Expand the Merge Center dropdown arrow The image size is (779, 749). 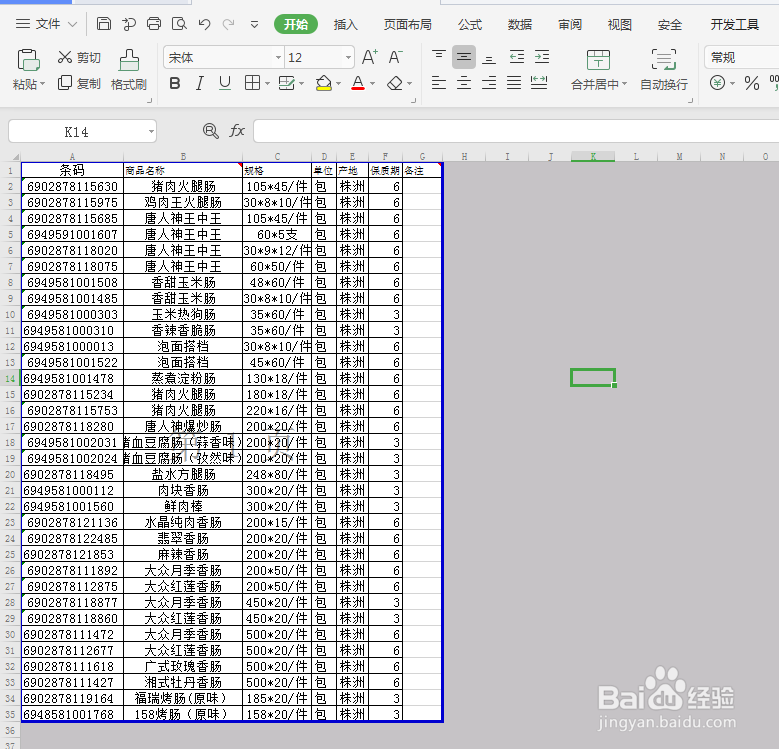coord(624,84)
